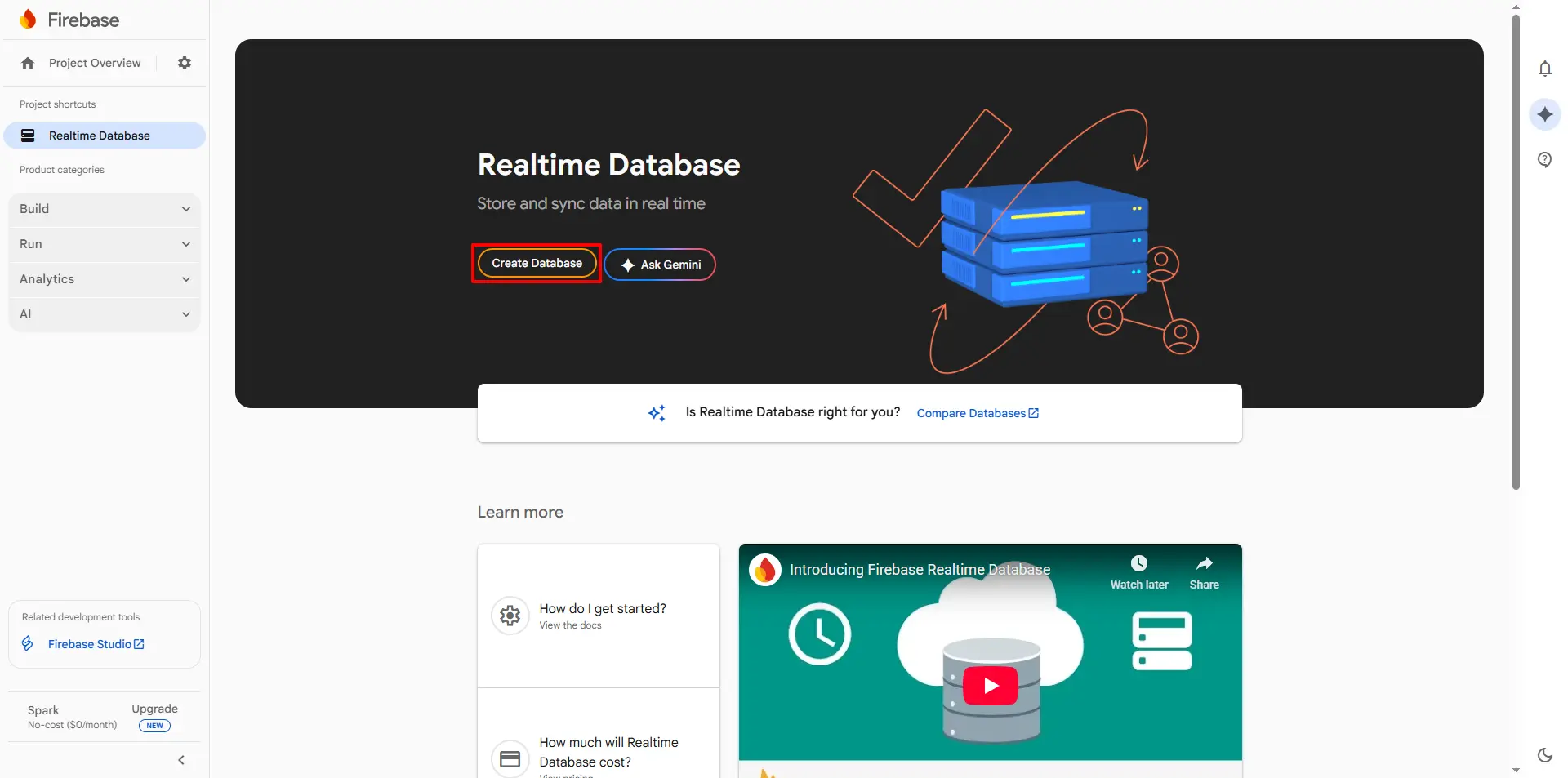Click the Firebase logo
The height and width of the screenshot is (778, 1568).
pyautogui.click(x=28, y=20)
